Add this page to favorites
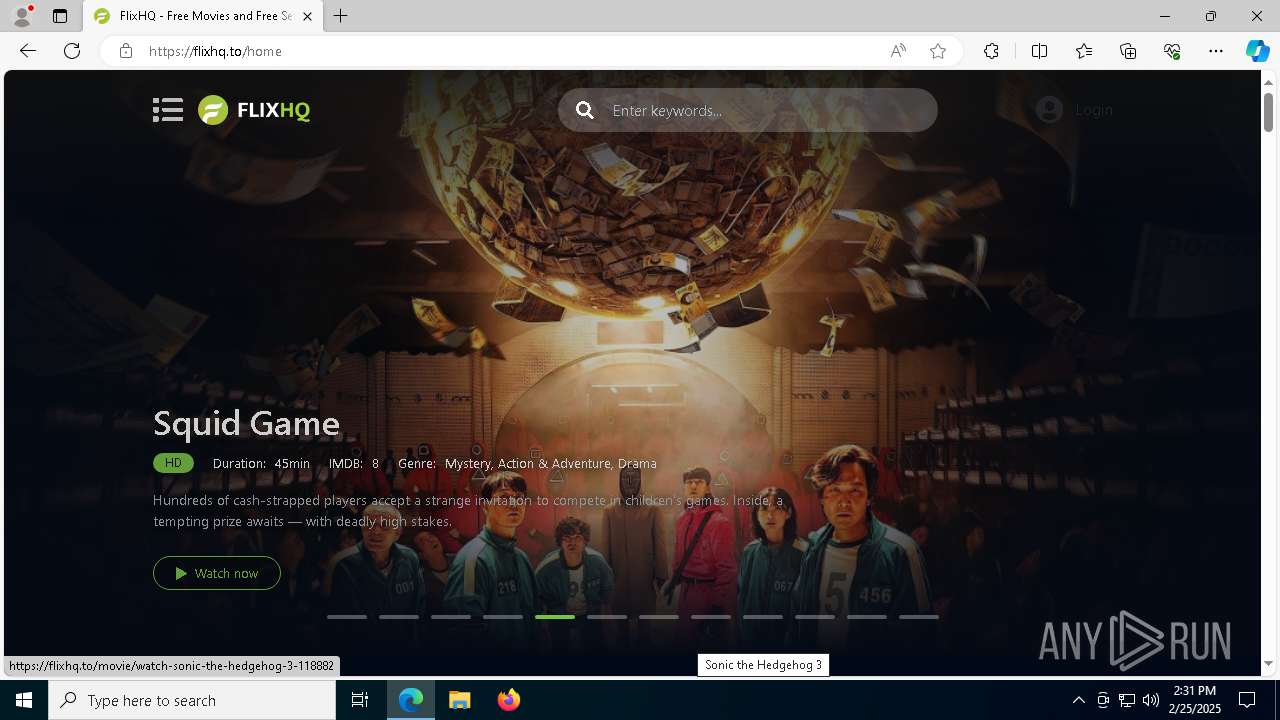 (938, 51)
